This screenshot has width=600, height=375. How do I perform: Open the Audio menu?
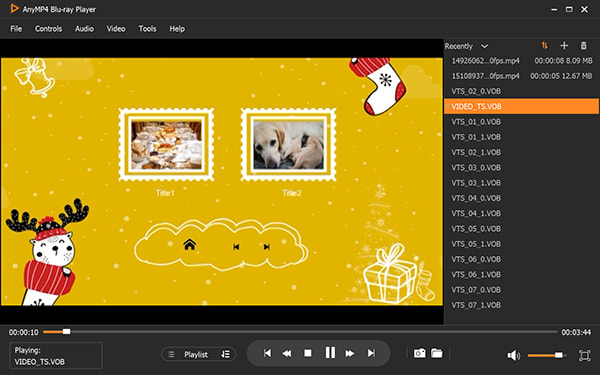pyautogui.click(x=84, y=29)
